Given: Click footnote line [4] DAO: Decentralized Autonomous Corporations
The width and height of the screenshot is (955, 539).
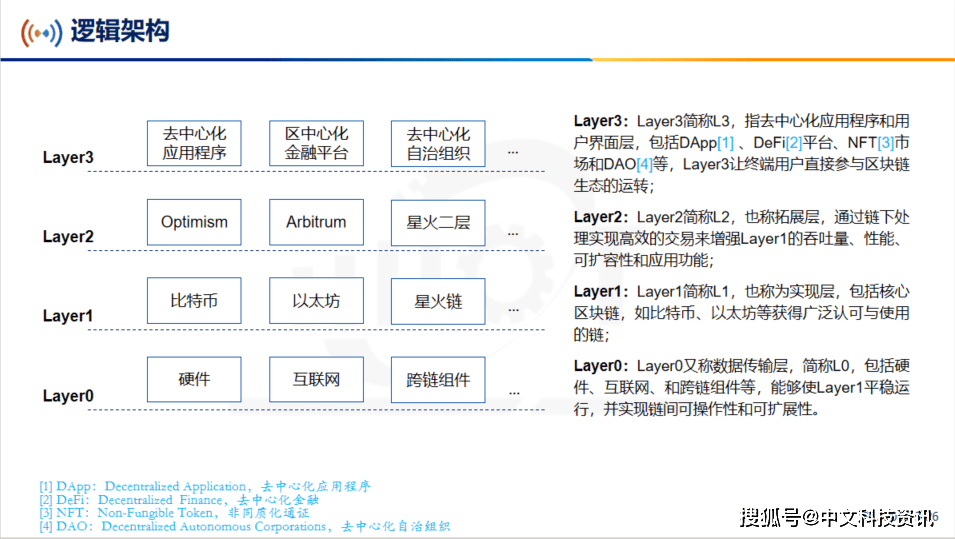Looking at the screenshot, I should [245, 526].
